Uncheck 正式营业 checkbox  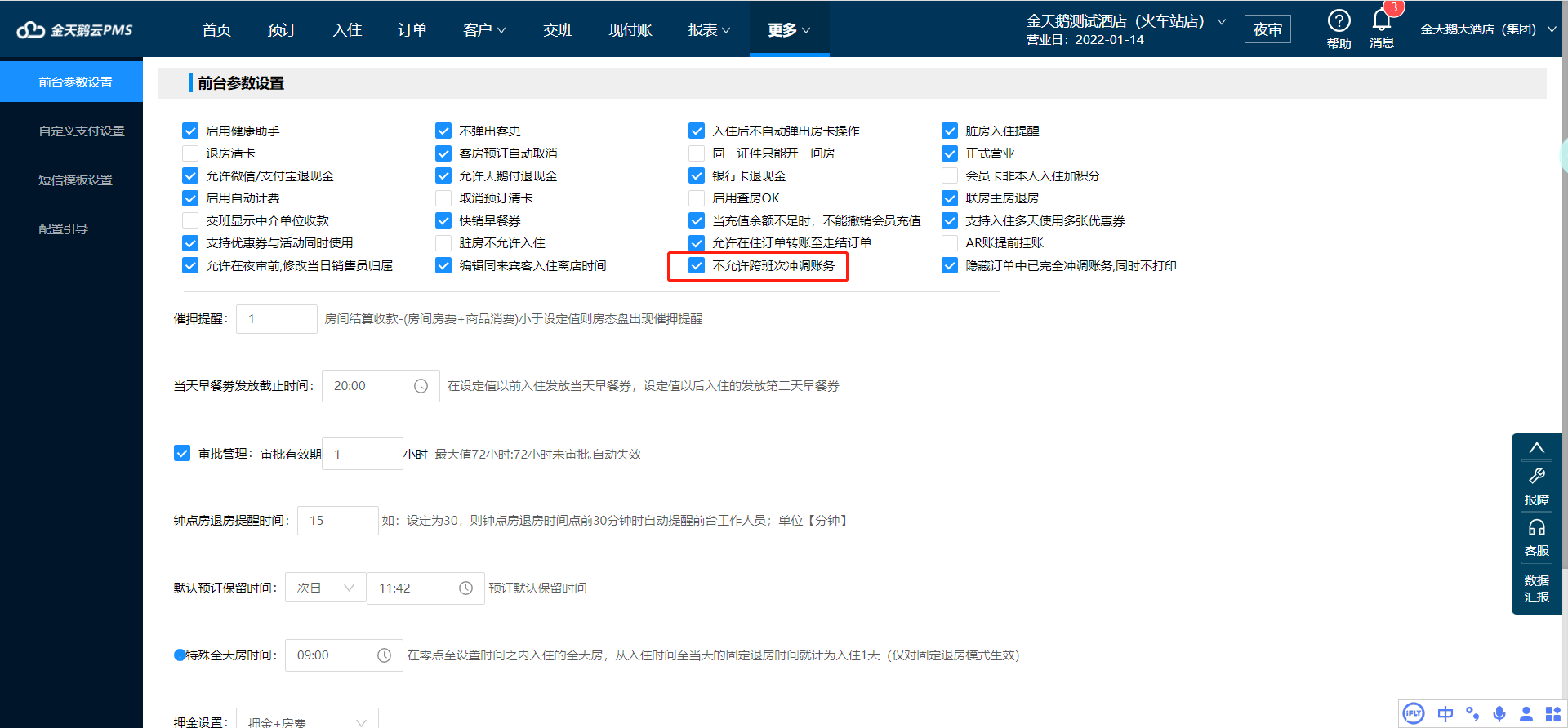(x=950, y=153)
